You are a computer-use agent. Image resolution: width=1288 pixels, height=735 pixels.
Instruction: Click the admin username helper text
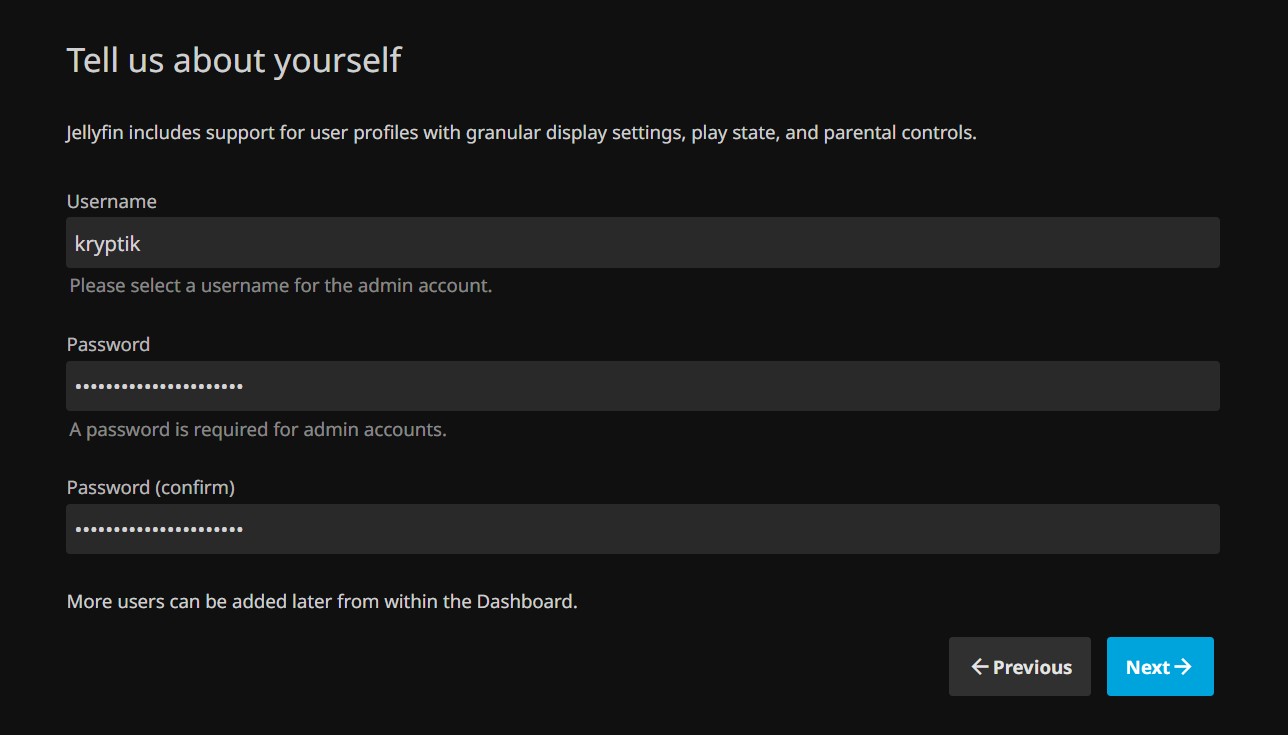[x=279, y=285]
